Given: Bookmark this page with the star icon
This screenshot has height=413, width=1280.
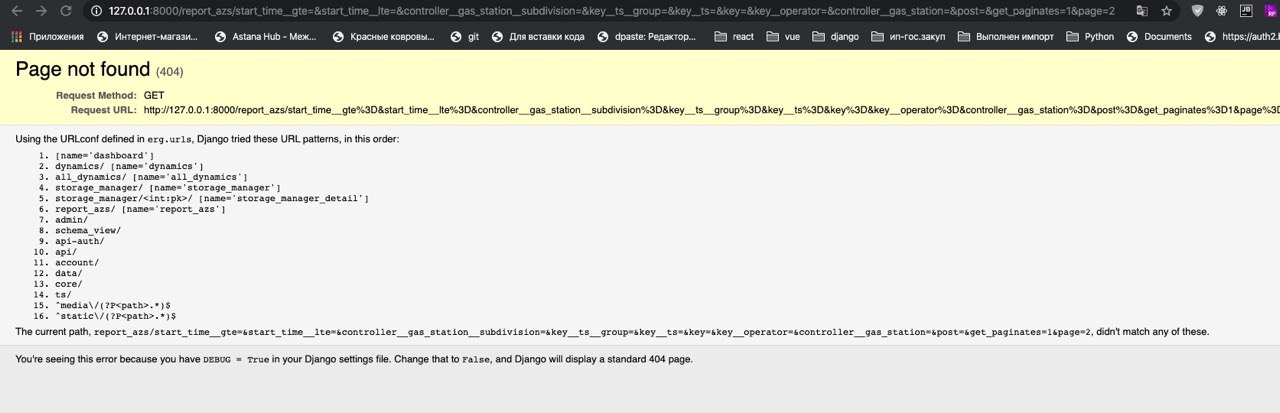Looking at the screenshot, I should click(x=1166, y=11).
